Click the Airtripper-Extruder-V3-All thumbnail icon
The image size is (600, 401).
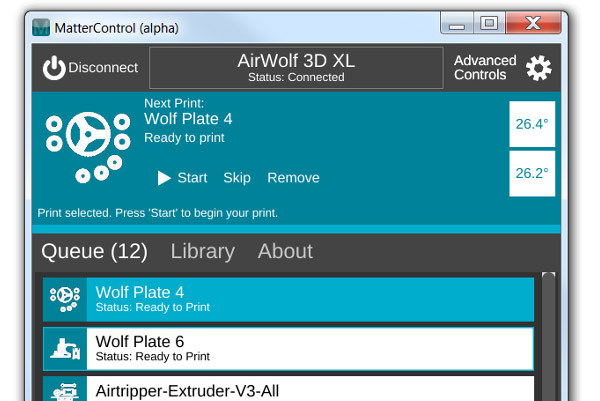click(65, 389)
